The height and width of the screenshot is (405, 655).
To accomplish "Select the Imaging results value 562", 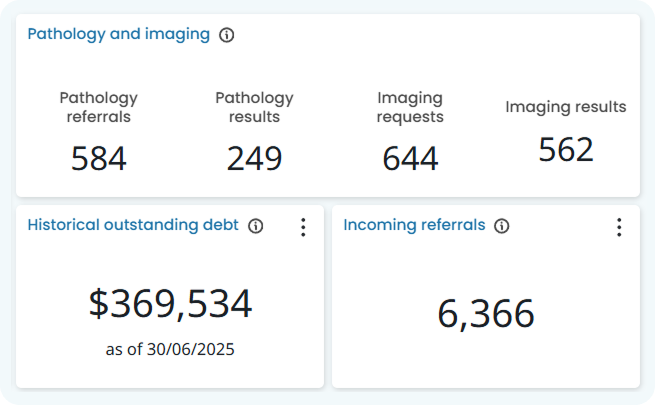I will coord(566,149).
